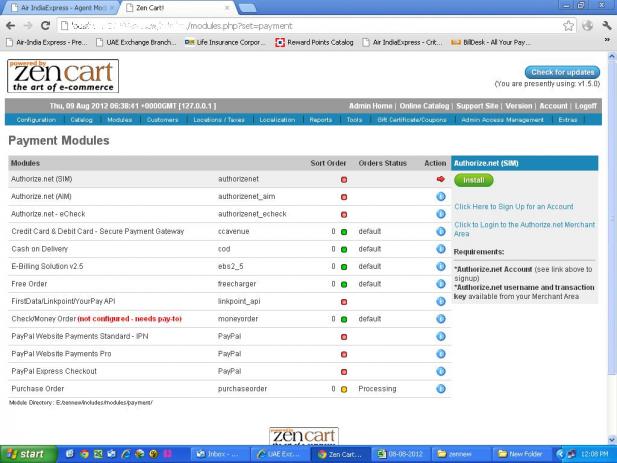Open the Reward Points Catalog bookmark
The height and width of the screenshot is (463, 617).
(314, 42)
